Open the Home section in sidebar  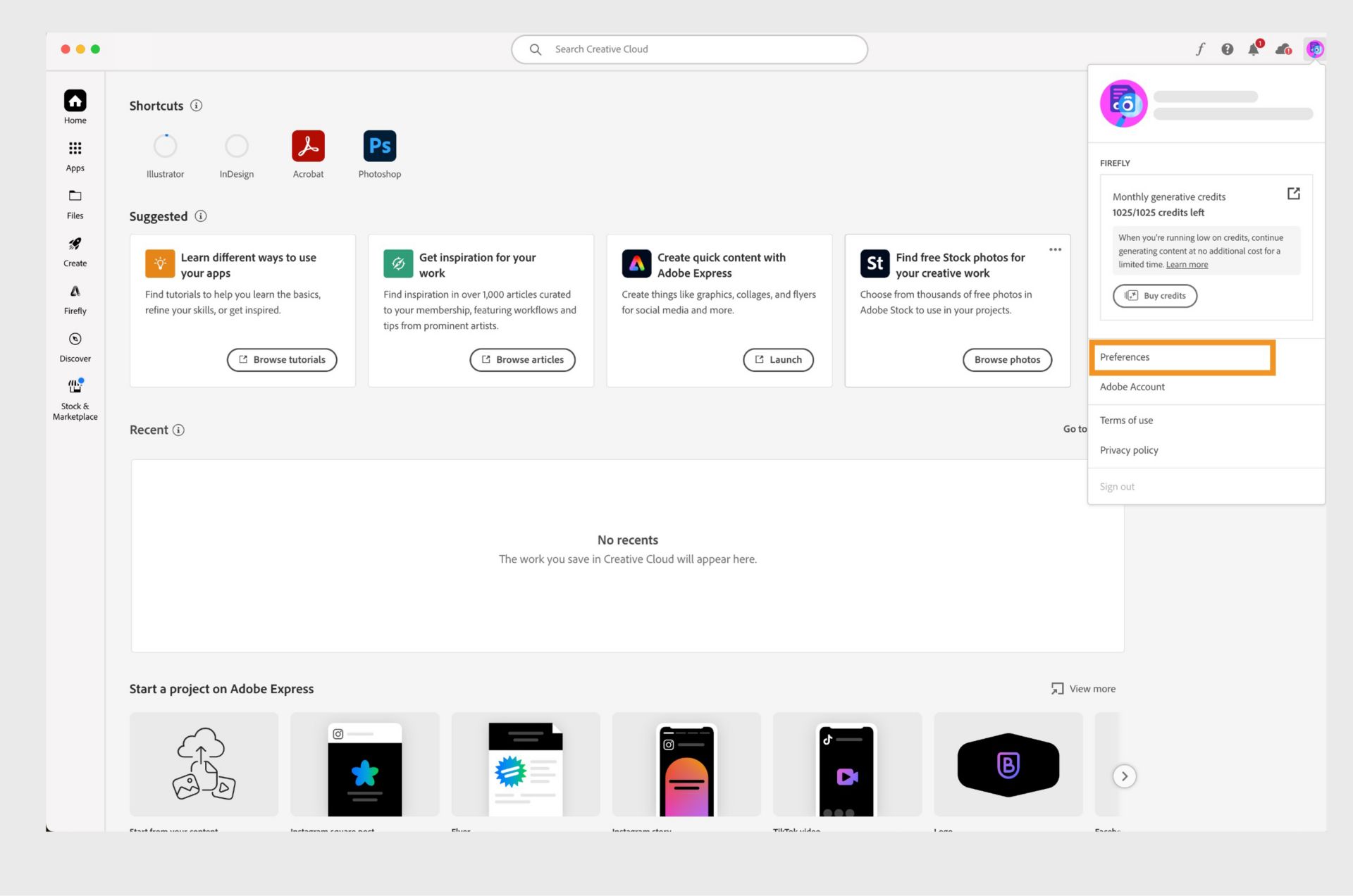coord(75,107)
